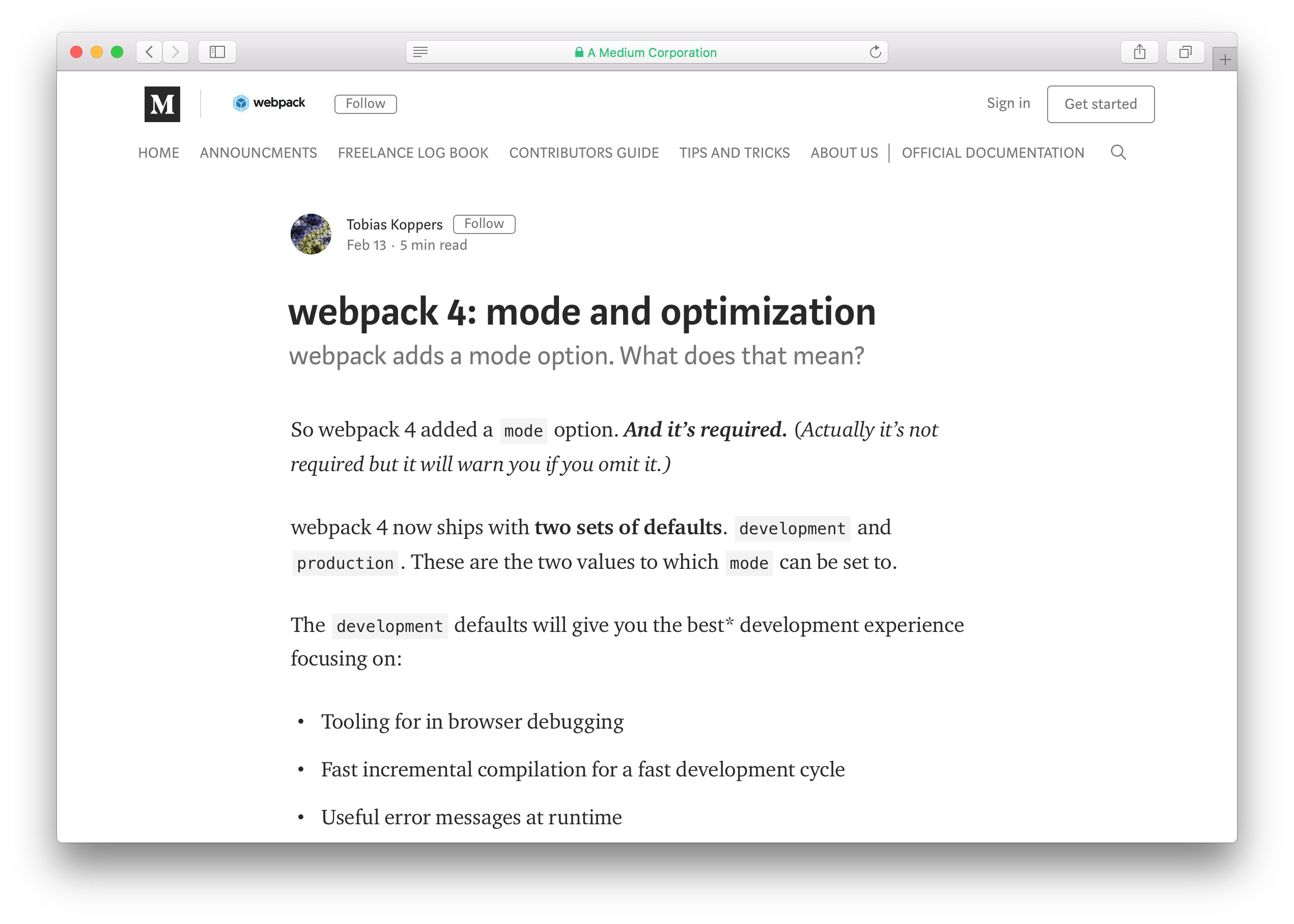Viewport: 1294px width, 924px height.
Task: Click bullet 'Fast incremental compilation for a fast development cycle'
Action: [583, 769]
